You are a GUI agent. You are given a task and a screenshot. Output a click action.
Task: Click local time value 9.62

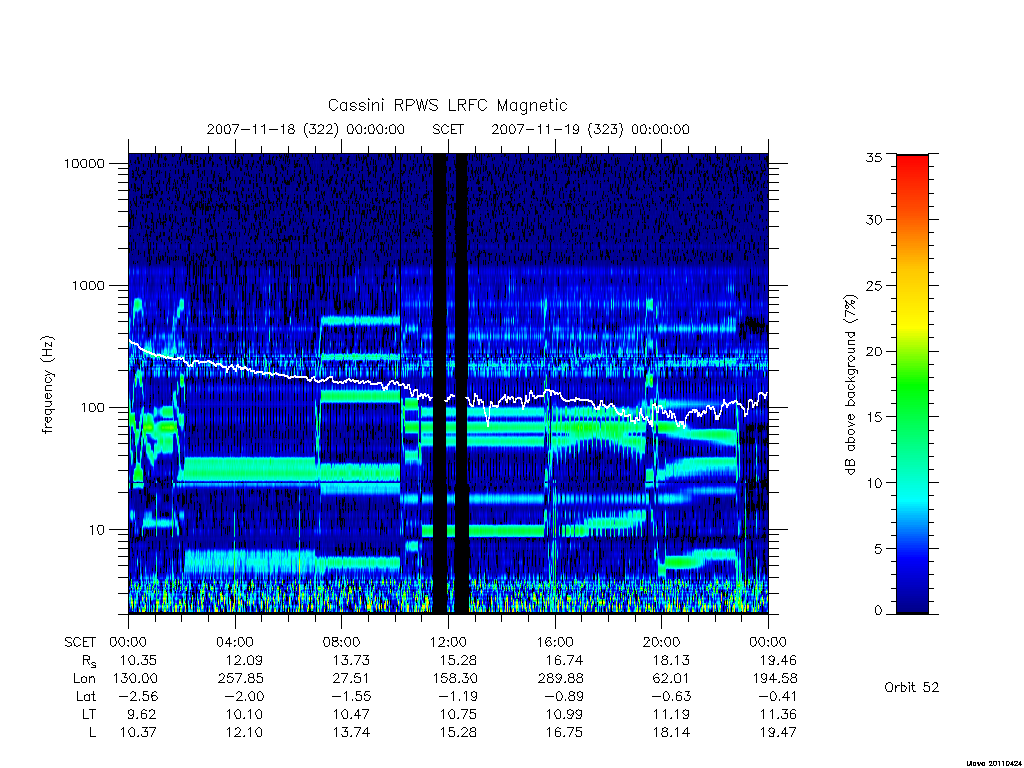(142, 714)
